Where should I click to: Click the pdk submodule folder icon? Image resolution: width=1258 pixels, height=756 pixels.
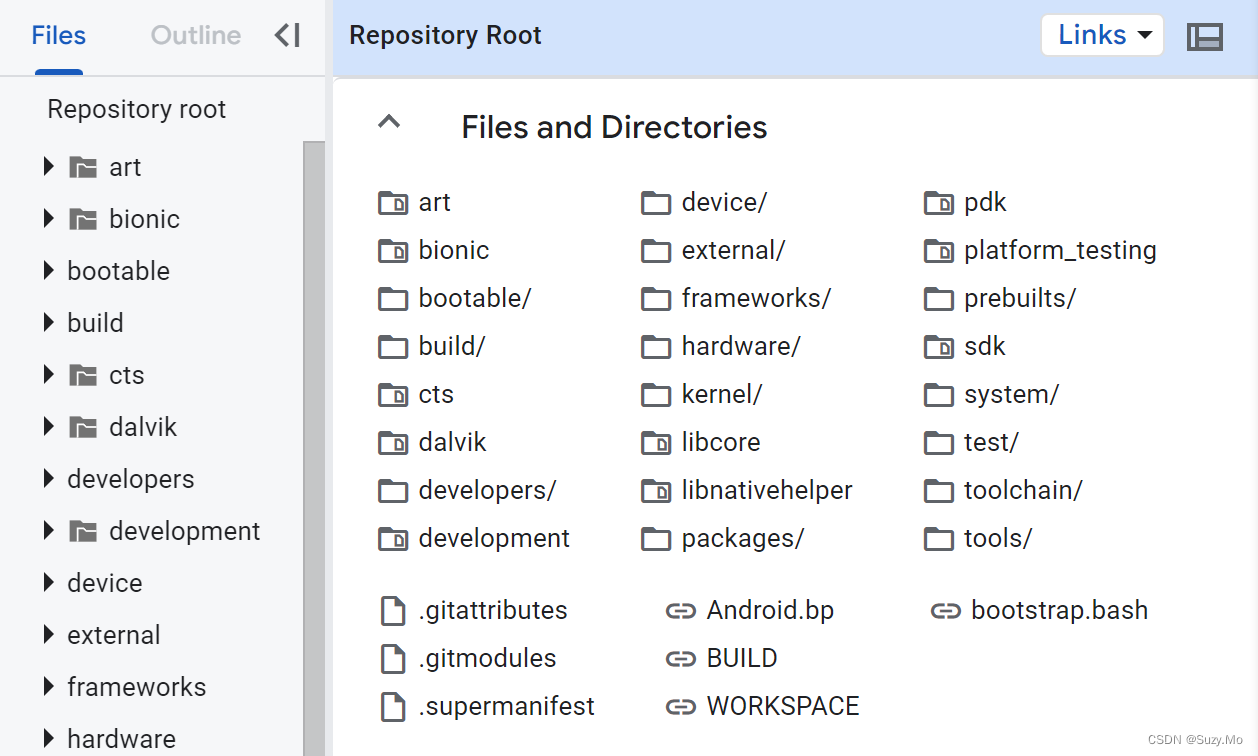pos(939,203)
